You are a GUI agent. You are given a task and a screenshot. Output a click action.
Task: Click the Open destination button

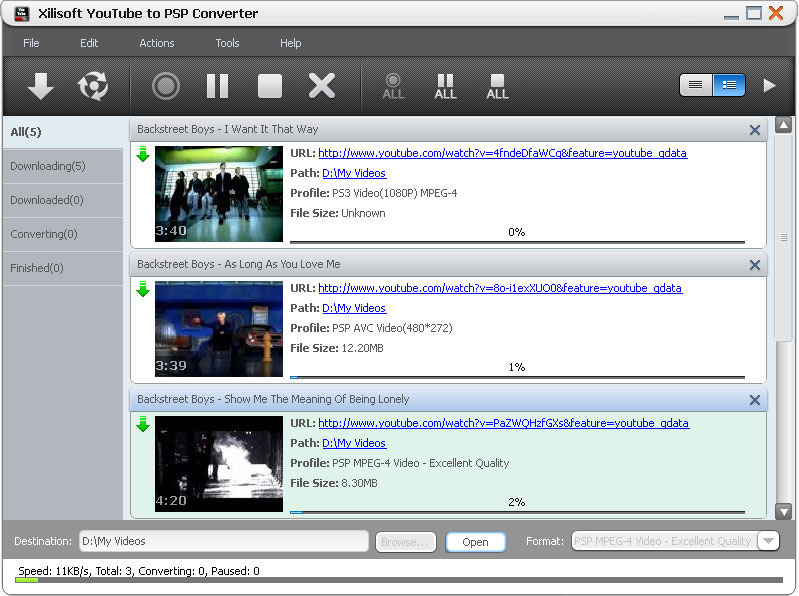coord(475,542)
